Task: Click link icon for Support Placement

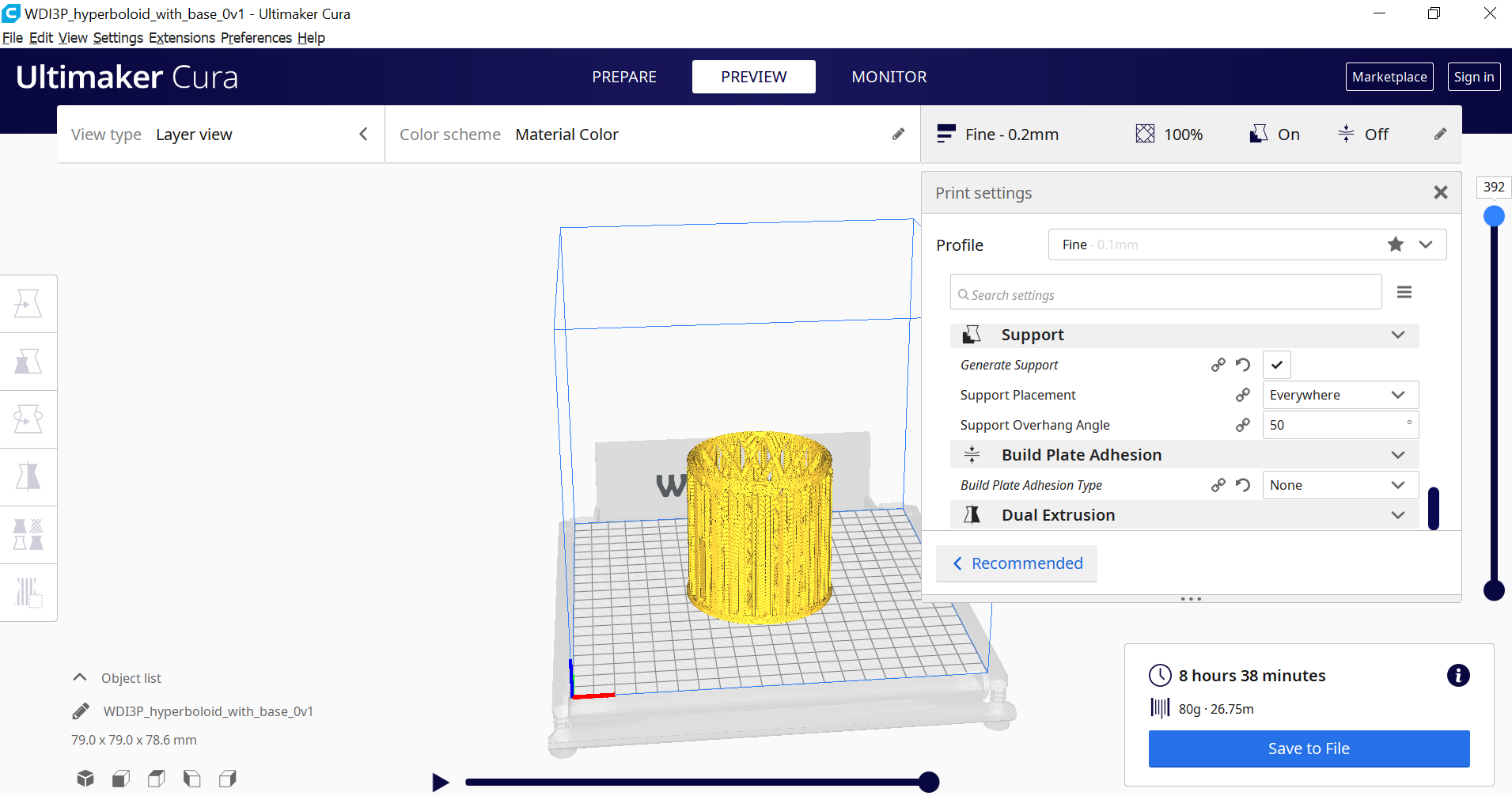Action: (1243, 395)
